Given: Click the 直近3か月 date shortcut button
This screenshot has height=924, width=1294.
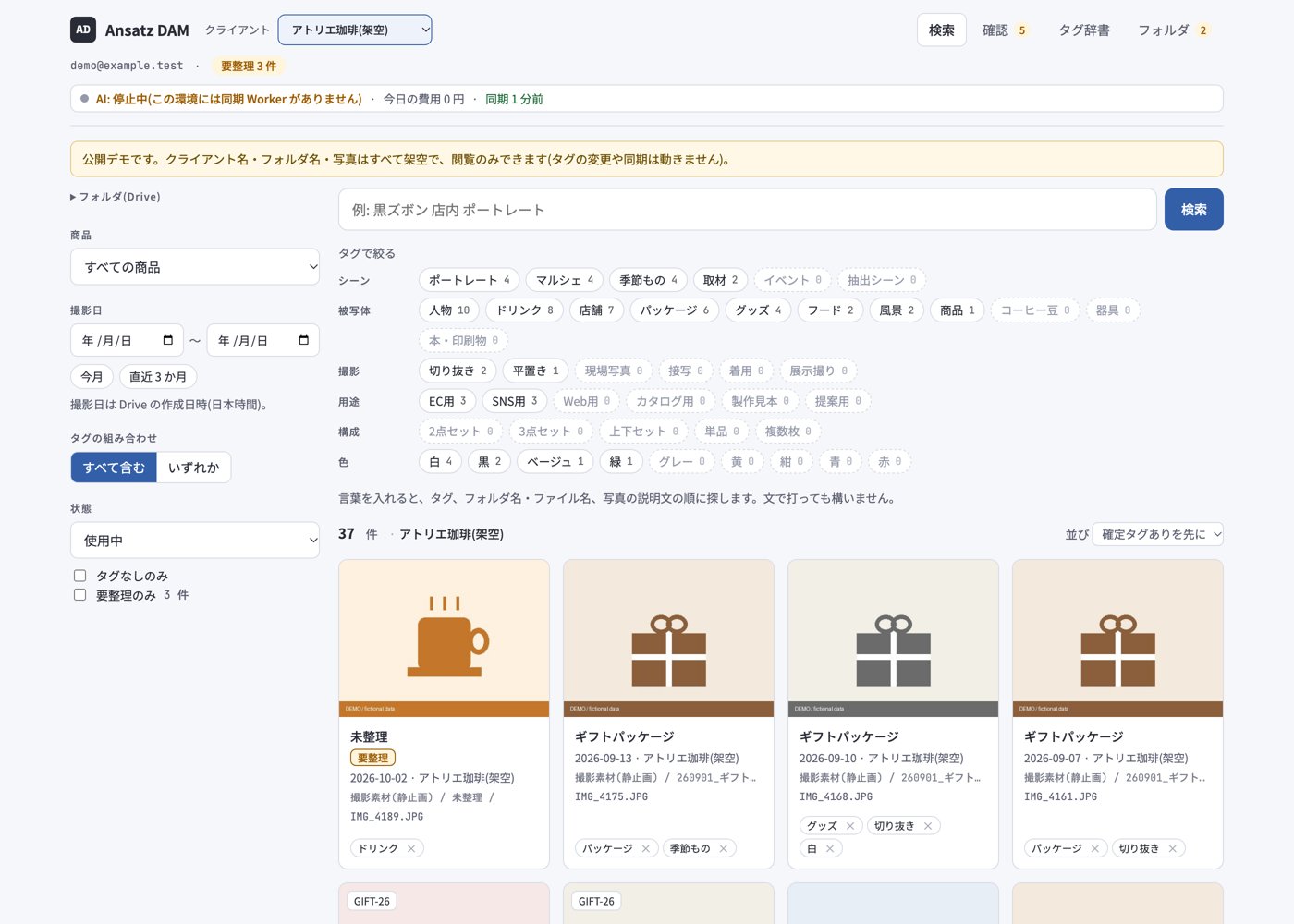Looking at the screenshot, I should tap(158, 376).
